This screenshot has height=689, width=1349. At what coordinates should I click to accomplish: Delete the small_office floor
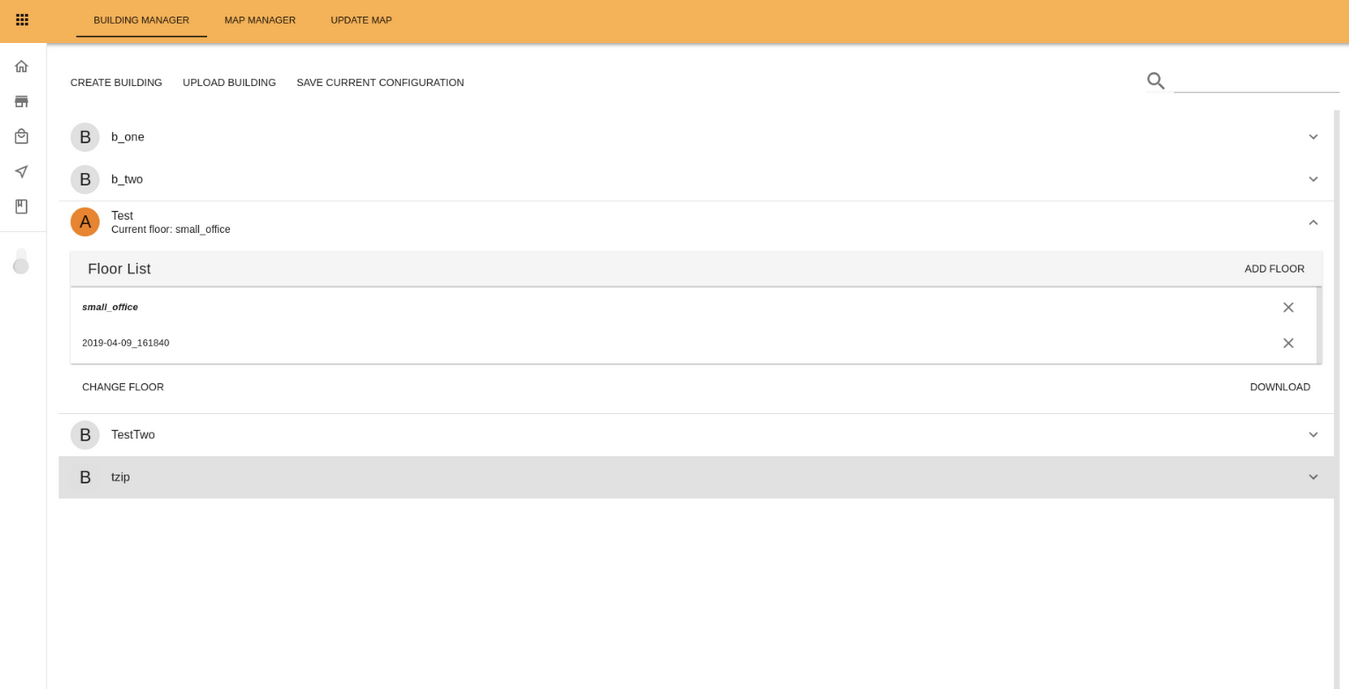click(x=1288, y=307)
